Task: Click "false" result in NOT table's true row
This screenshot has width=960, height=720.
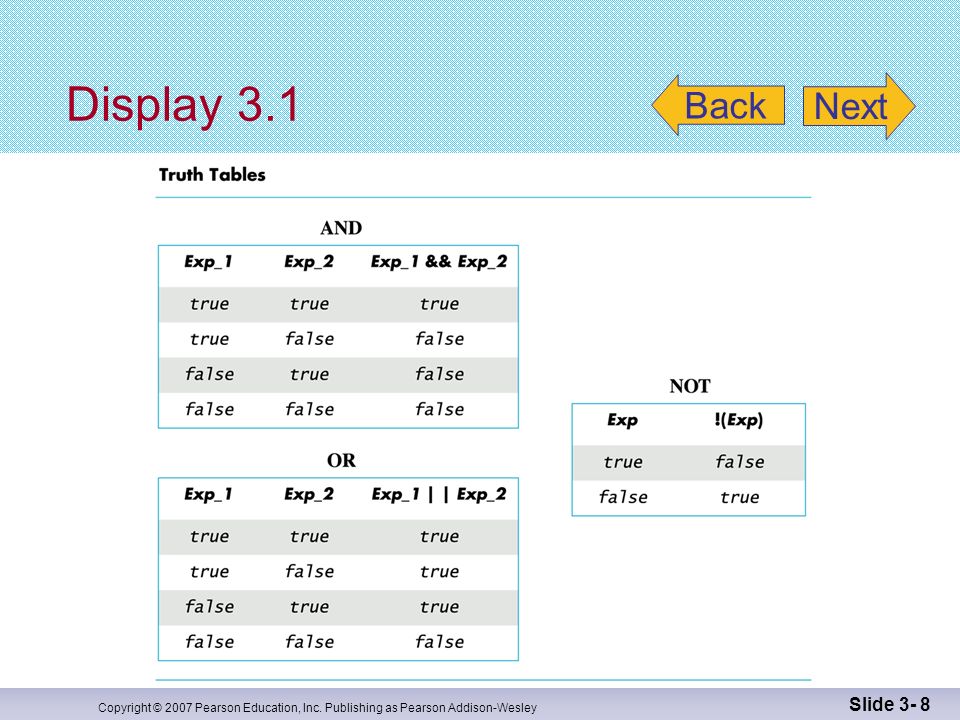Action: coord(739,462)
